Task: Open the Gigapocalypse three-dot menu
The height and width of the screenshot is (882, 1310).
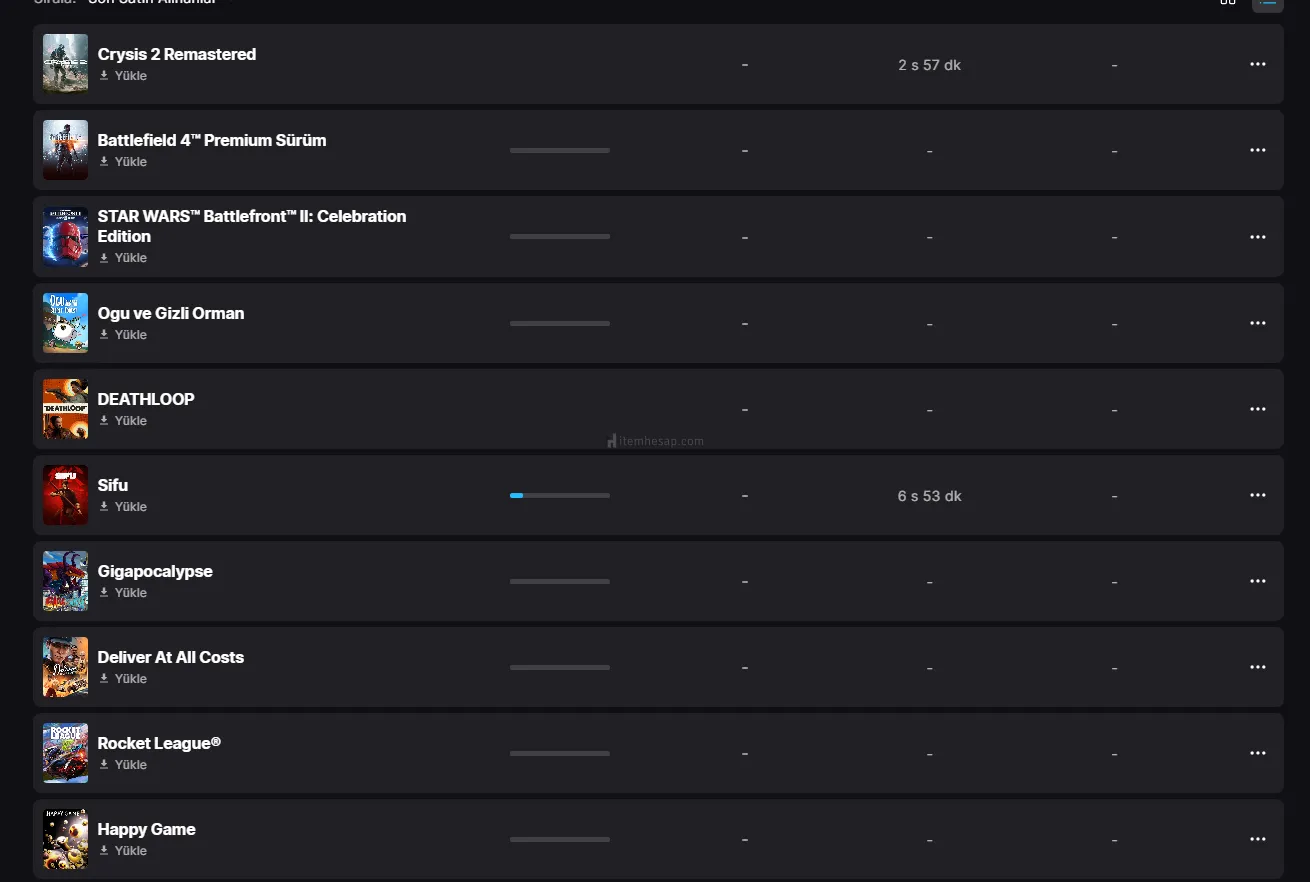Action: point(1258,581)
